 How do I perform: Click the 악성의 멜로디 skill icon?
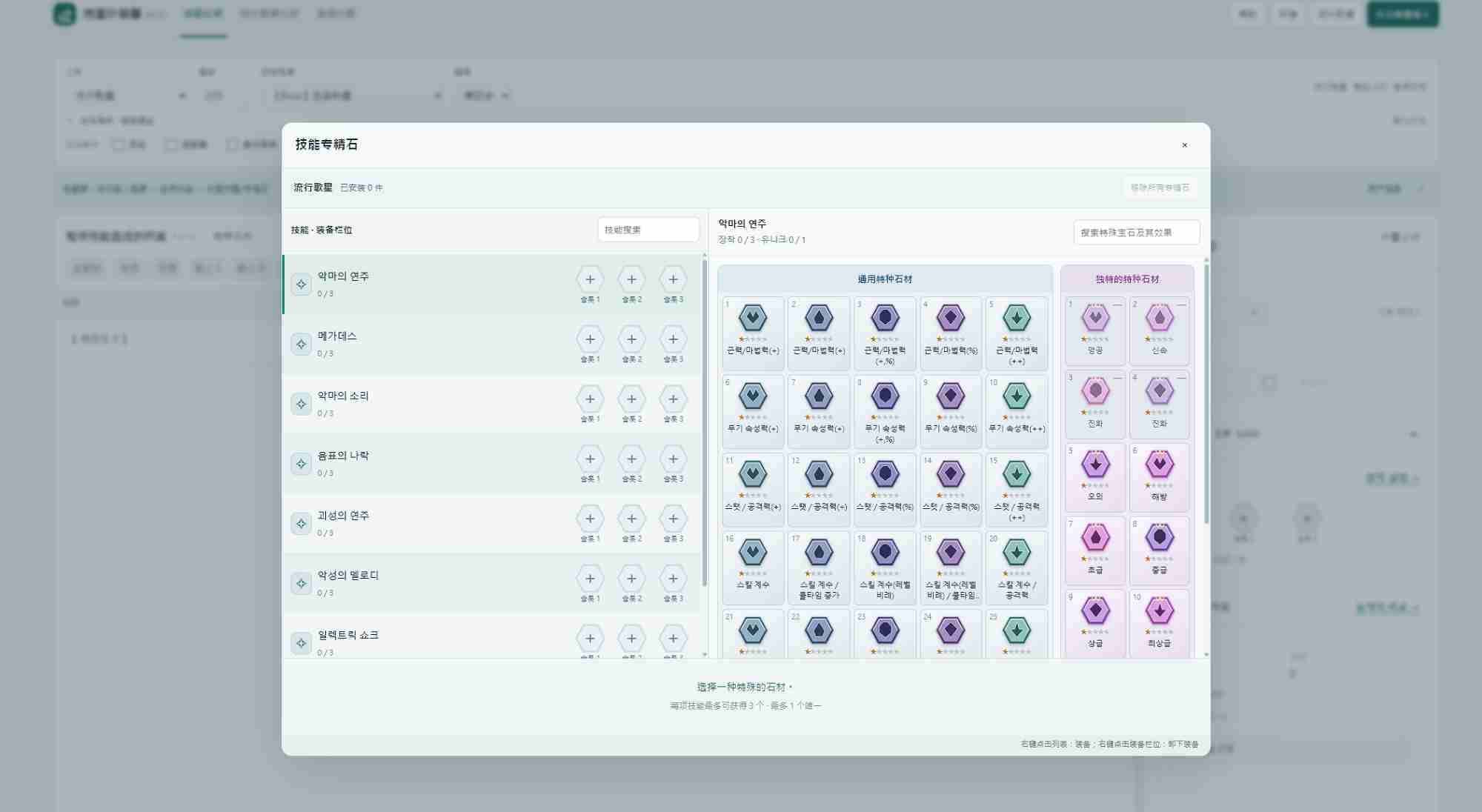coord(301,584)
